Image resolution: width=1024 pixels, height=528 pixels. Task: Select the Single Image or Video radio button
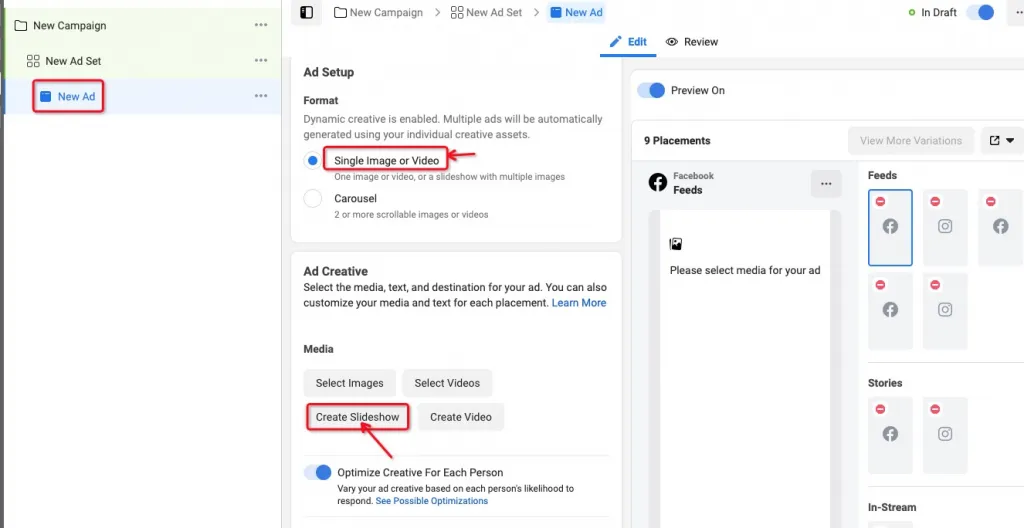[x=313, y=160]
